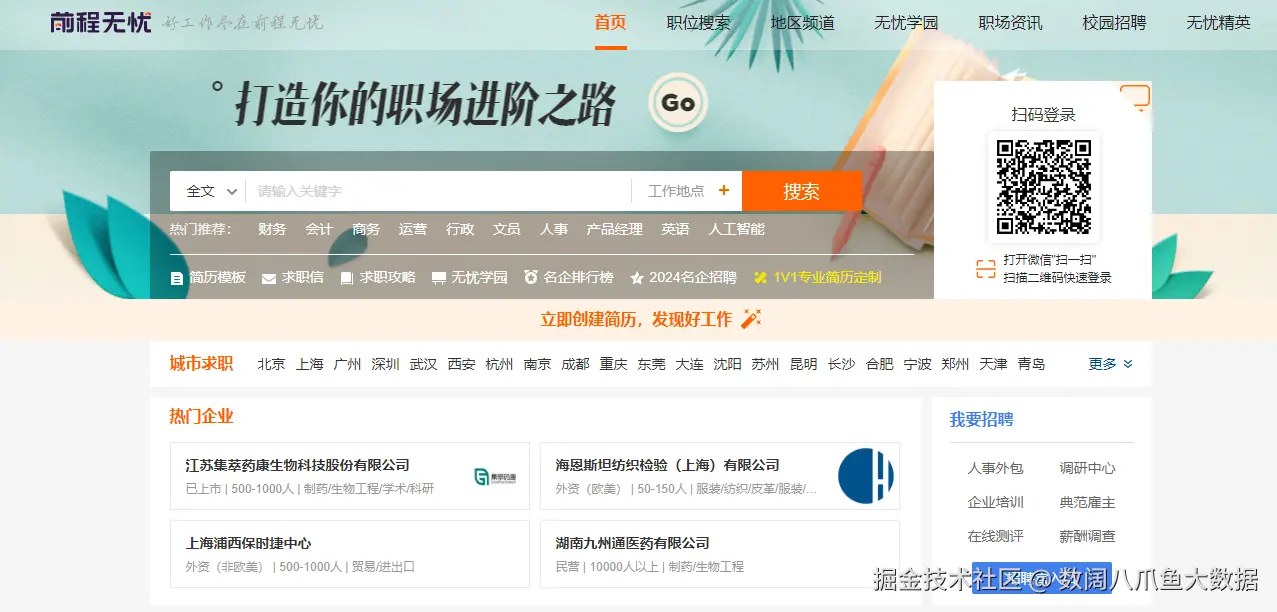
Task: Click the 会计 hot keyword
Action: point(319,229)
